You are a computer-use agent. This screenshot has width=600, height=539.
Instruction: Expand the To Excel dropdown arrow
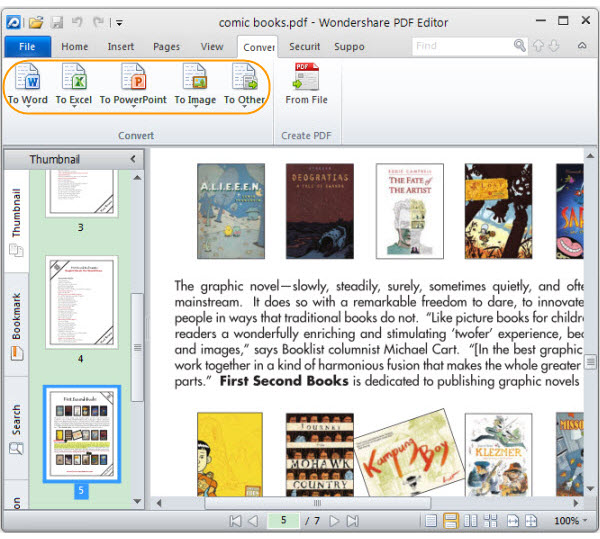[x=74, y=107]
